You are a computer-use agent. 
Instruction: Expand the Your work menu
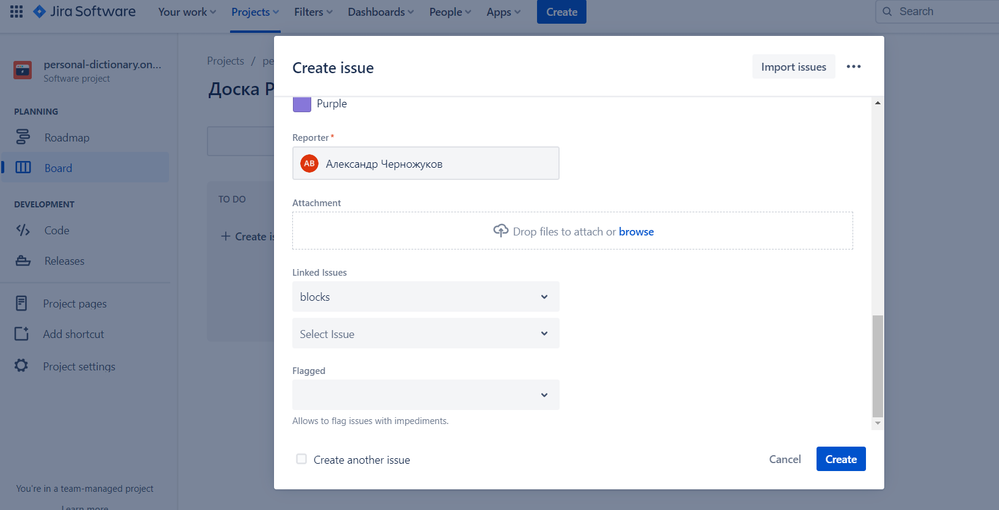187,11
